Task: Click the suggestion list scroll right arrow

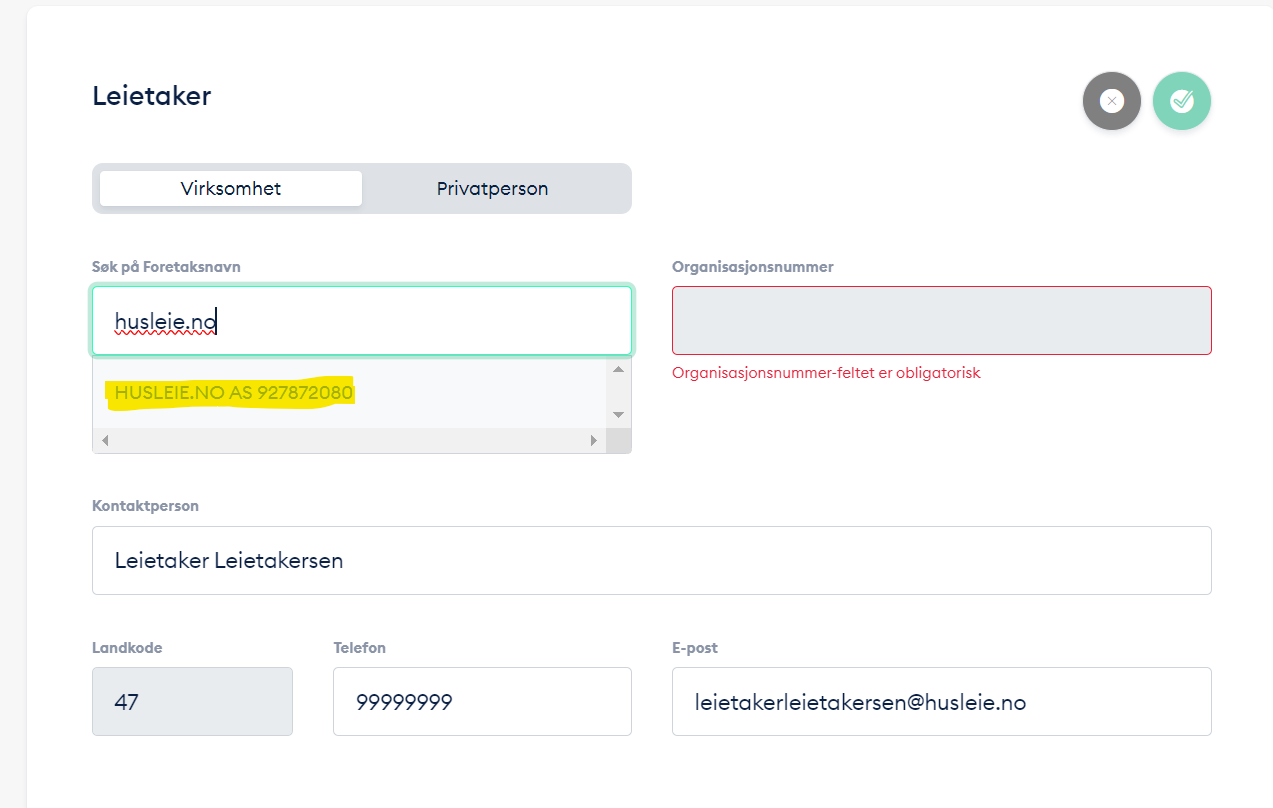Action: [593, 440]
